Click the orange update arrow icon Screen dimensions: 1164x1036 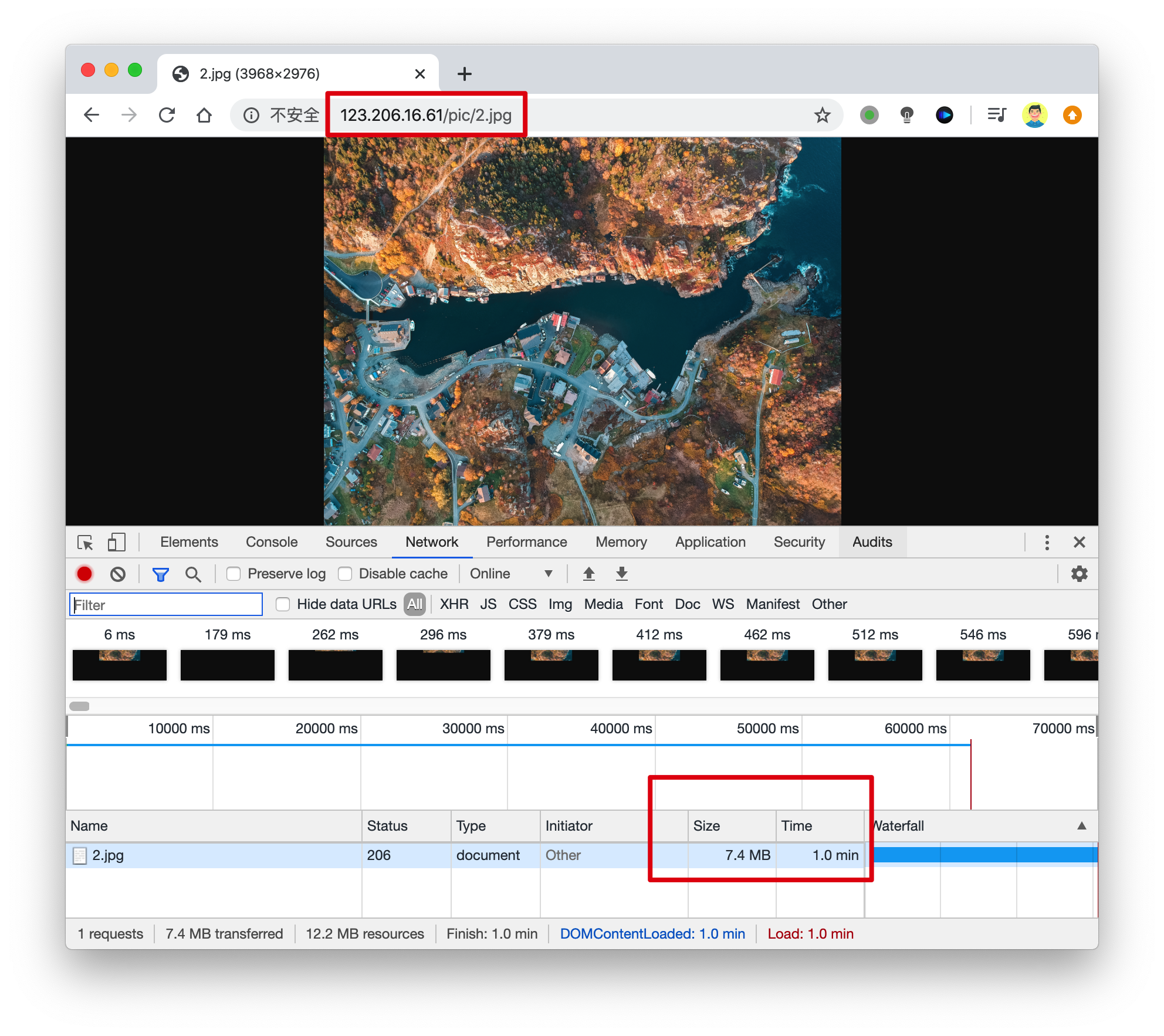pos(1072,115)
